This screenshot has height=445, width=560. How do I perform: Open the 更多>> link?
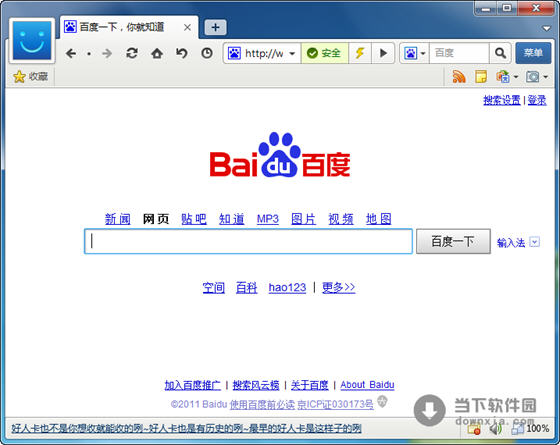[x=339, y=288]
